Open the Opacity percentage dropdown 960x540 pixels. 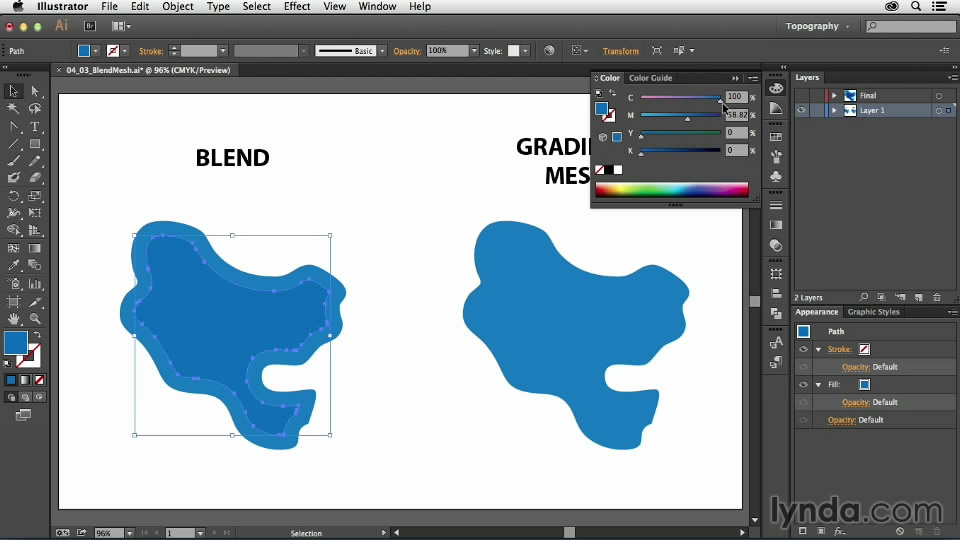point(474,51)
